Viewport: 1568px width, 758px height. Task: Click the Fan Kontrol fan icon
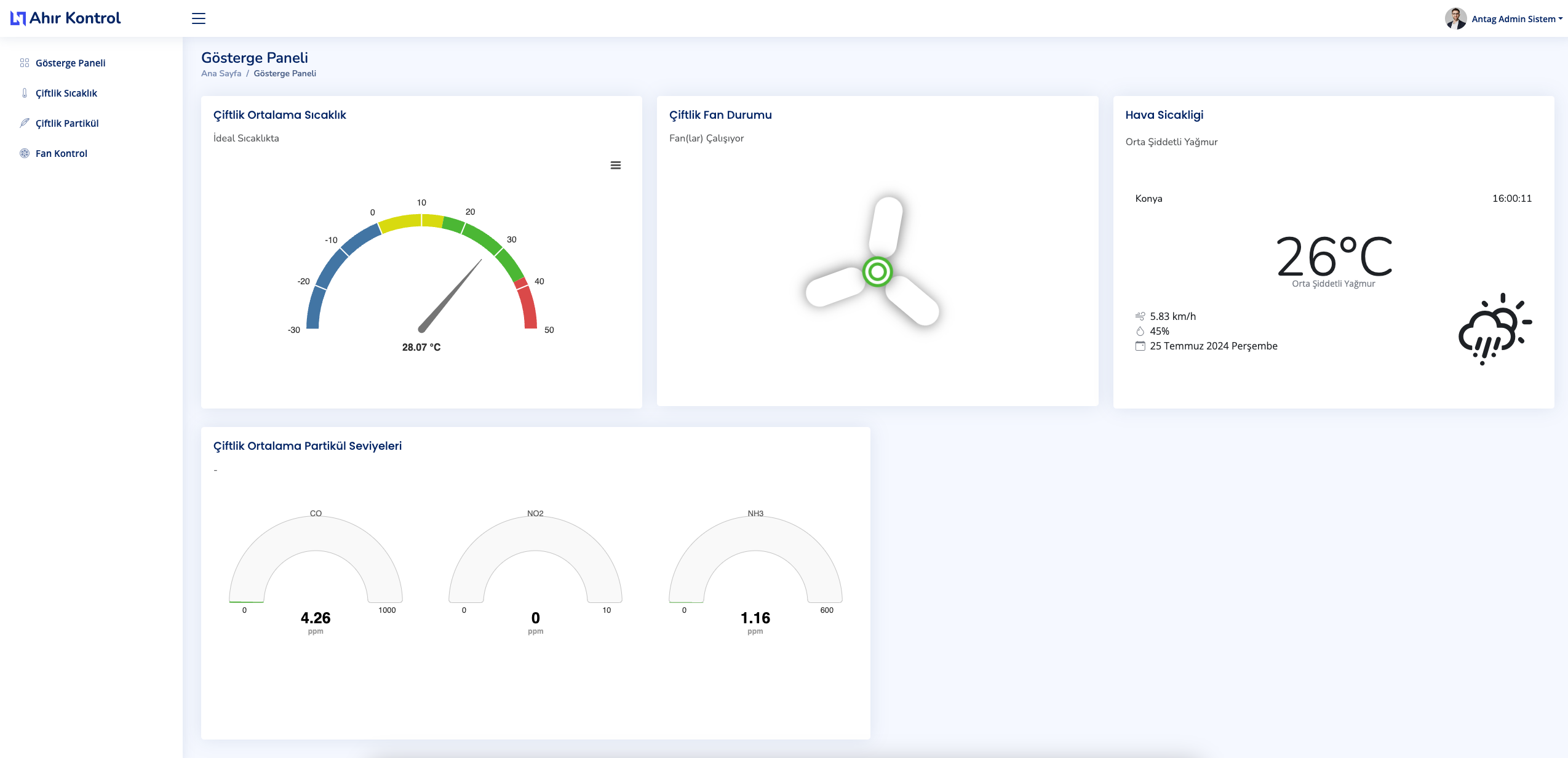(x=25, y=153)
